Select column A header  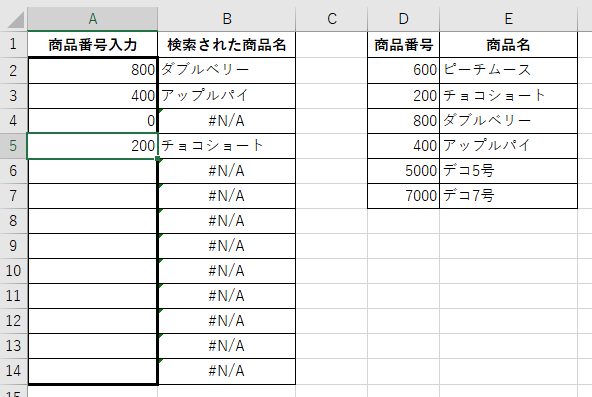click(x=92, y=18)
